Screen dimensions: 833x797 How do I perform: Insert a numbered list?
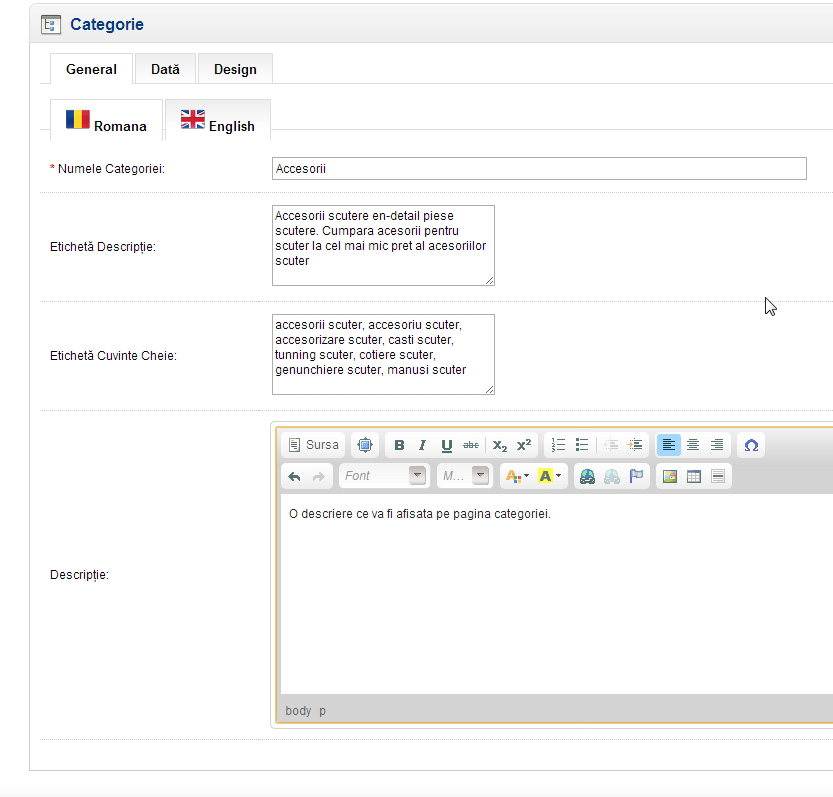(x=558, y=446)
